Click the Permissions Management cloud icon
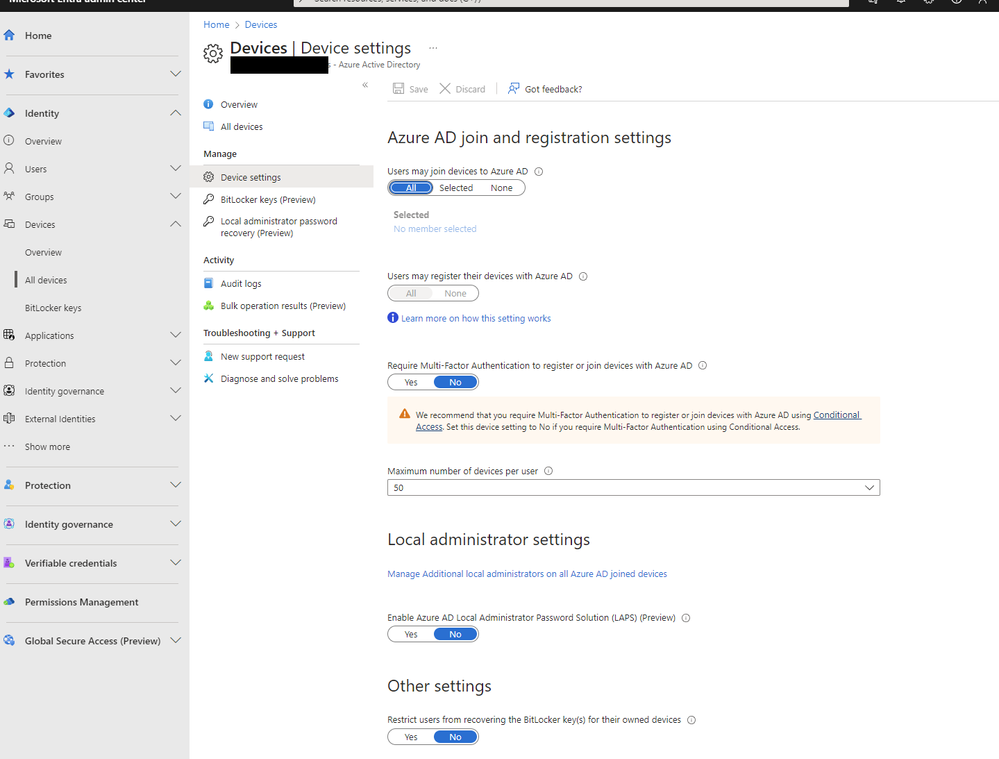999x759 pixels. [x=9, y=602]
